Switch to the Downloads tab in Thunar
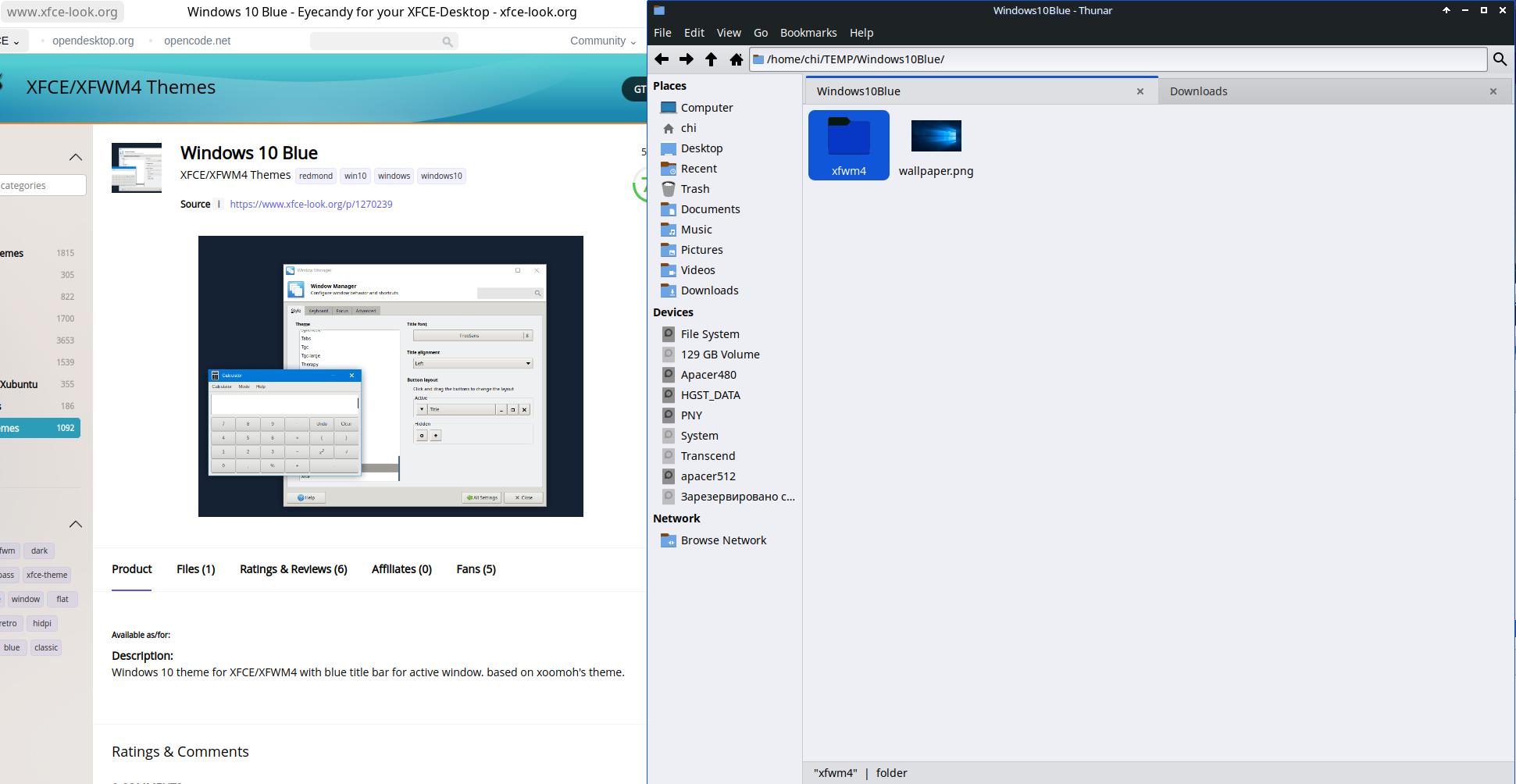Viewport: 1516px width, 784px height. point(1199,91)
